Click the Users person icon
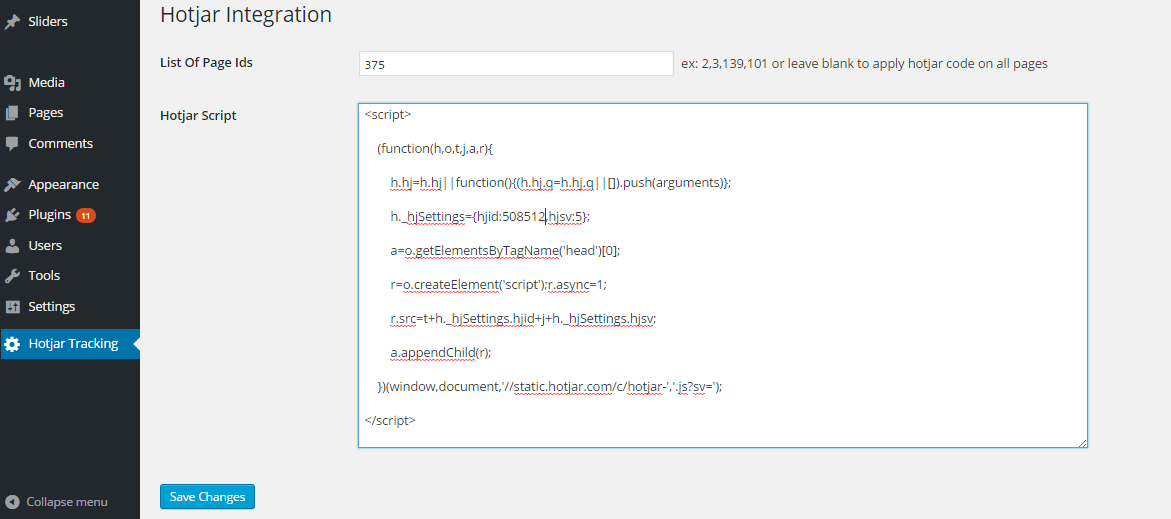Image resolution: width=1171 pixels, height=519 pixels. click(12, 246)
